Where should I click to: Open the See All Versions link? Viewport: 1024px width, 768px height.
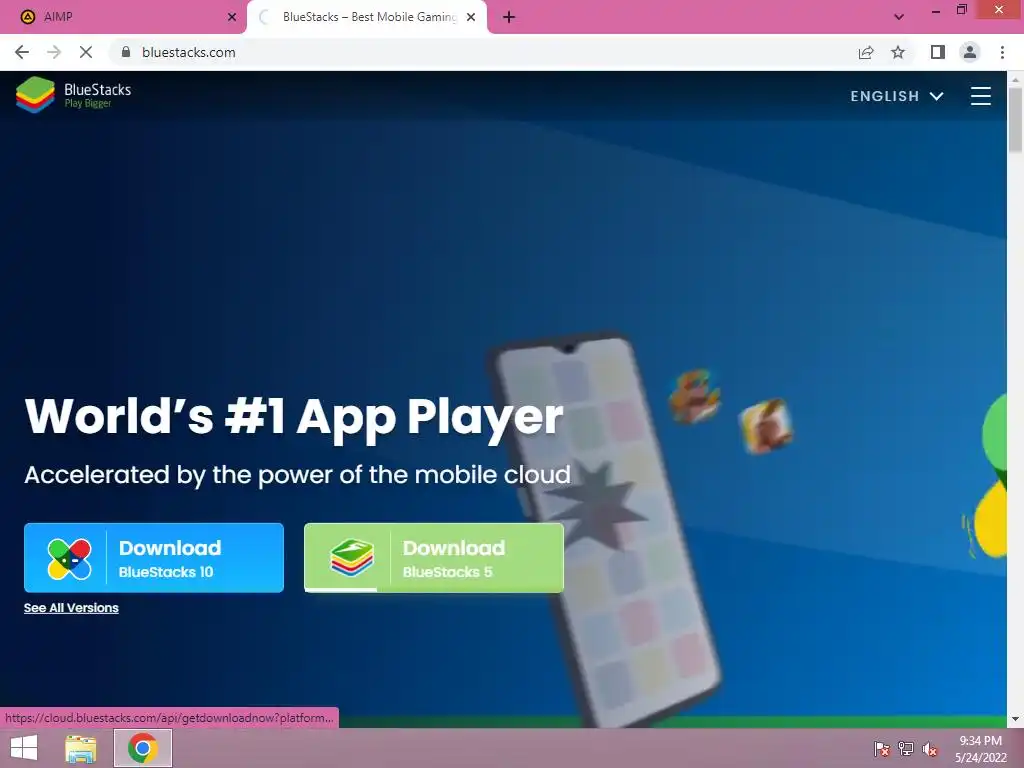click(71, 607)
